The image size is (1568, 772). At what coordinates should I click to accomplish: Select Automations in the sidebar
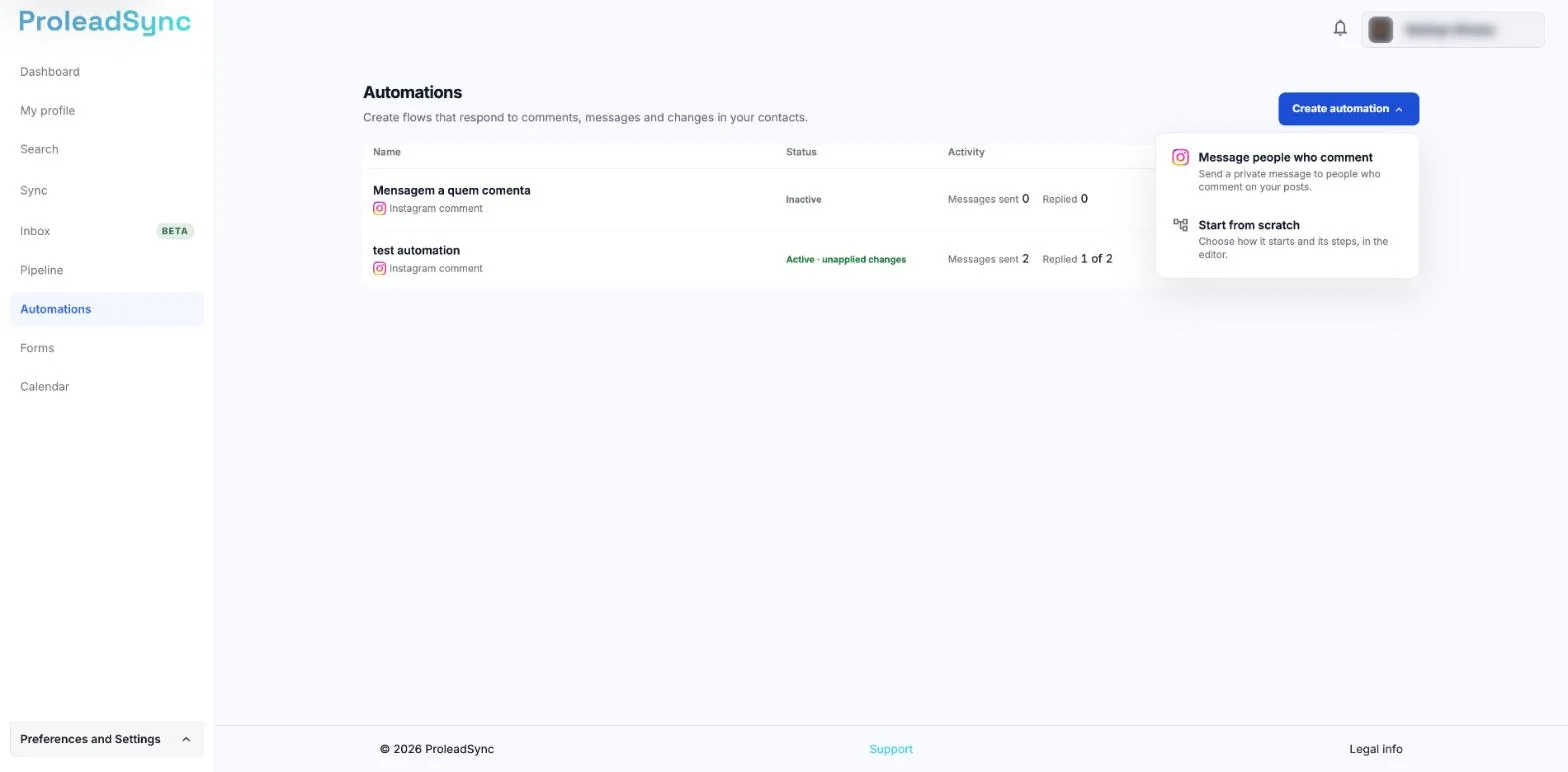pyautogui.click(x=107, y=309)
